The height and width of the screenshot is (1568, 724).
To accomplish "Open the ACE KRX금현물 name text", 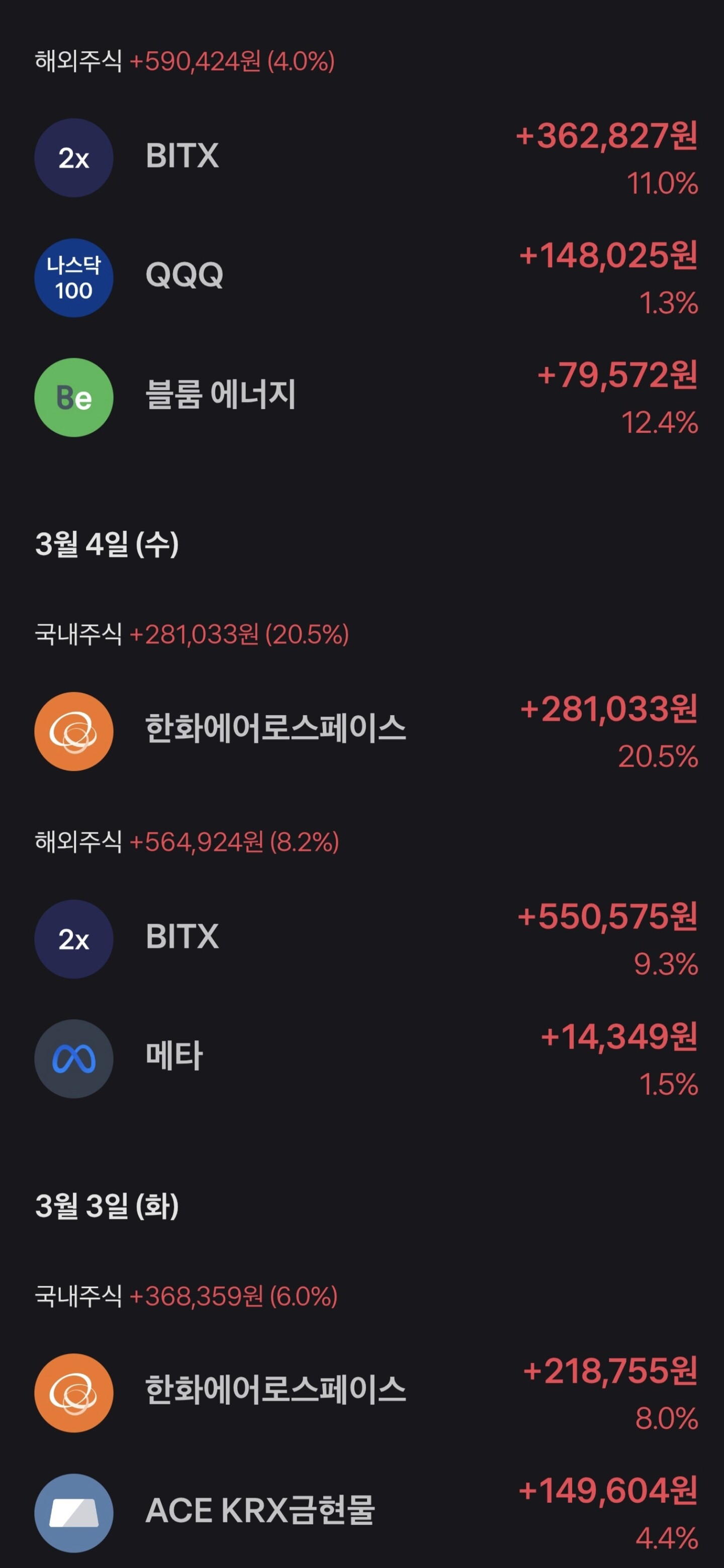I will point(260,1510).
